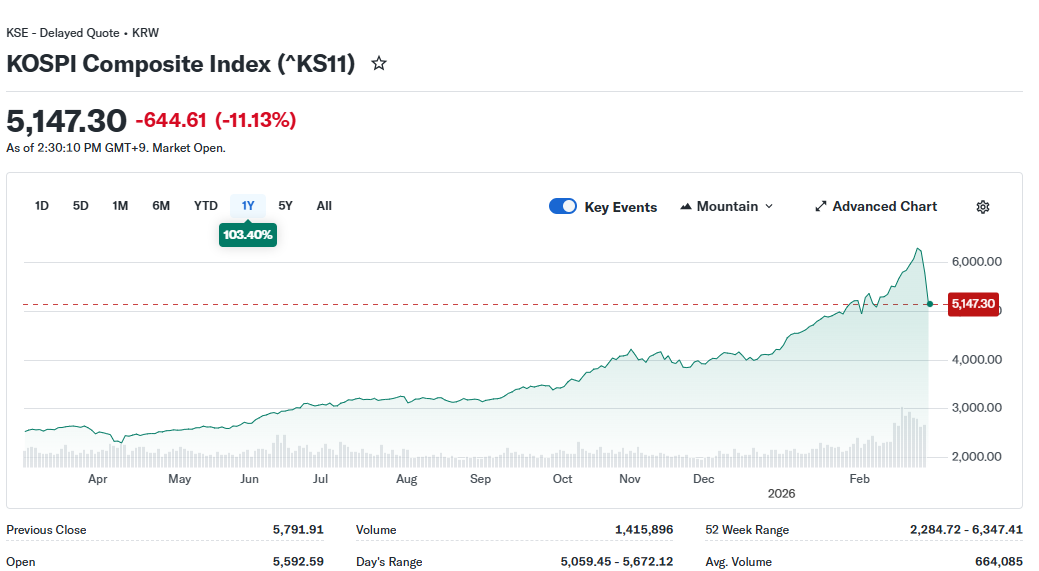The image size is (1039, 571).
Task: Click the Apr x-axis label
Action: tap(97, 479)
